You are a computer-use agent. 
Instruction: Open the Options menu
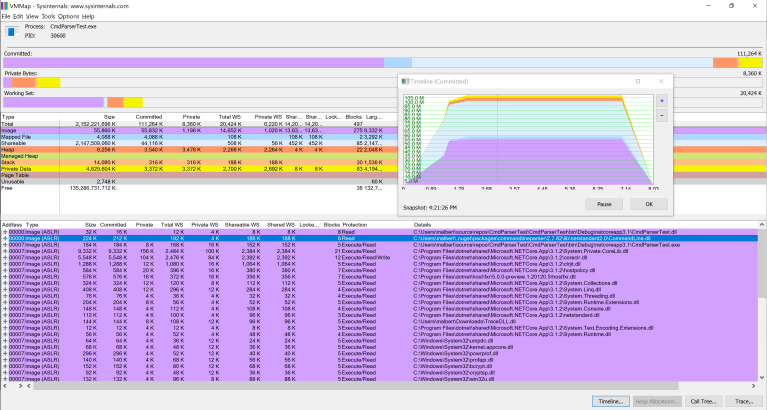[69, 17]
